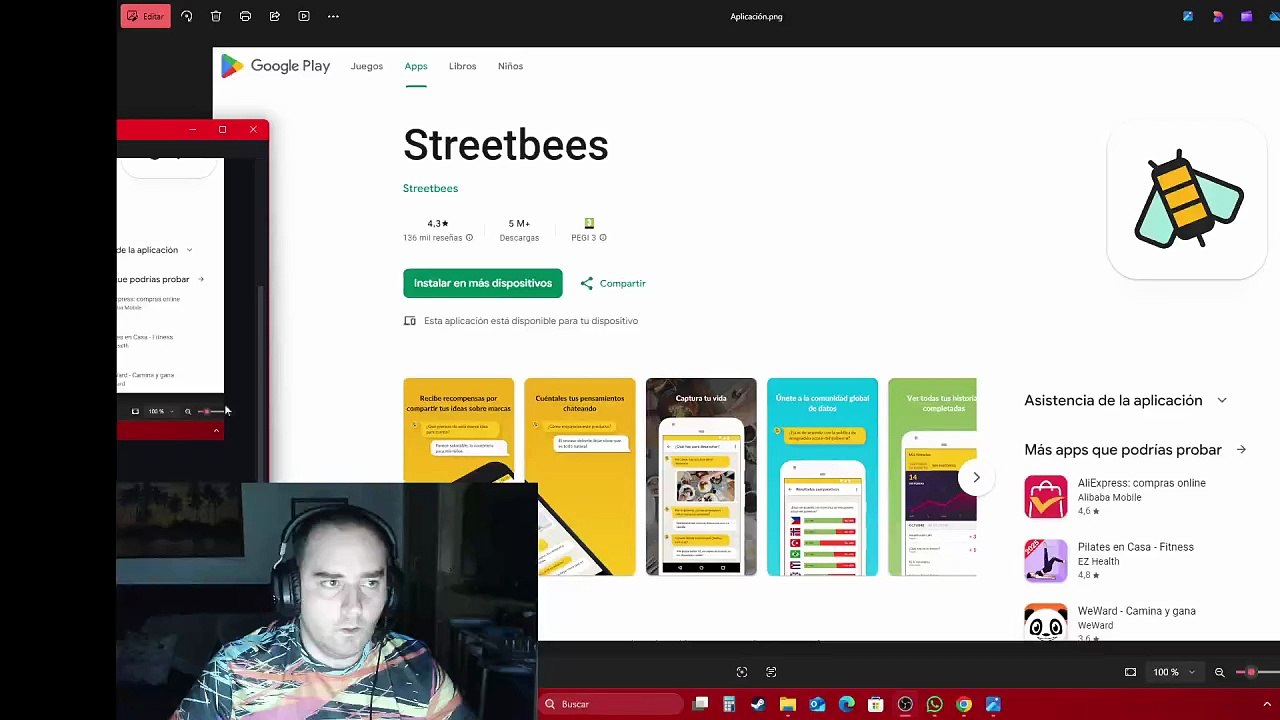The image size is (1280, 720).
Task: Open Más apps que podrías probar arrow
Action: (x=1241, y=450)
